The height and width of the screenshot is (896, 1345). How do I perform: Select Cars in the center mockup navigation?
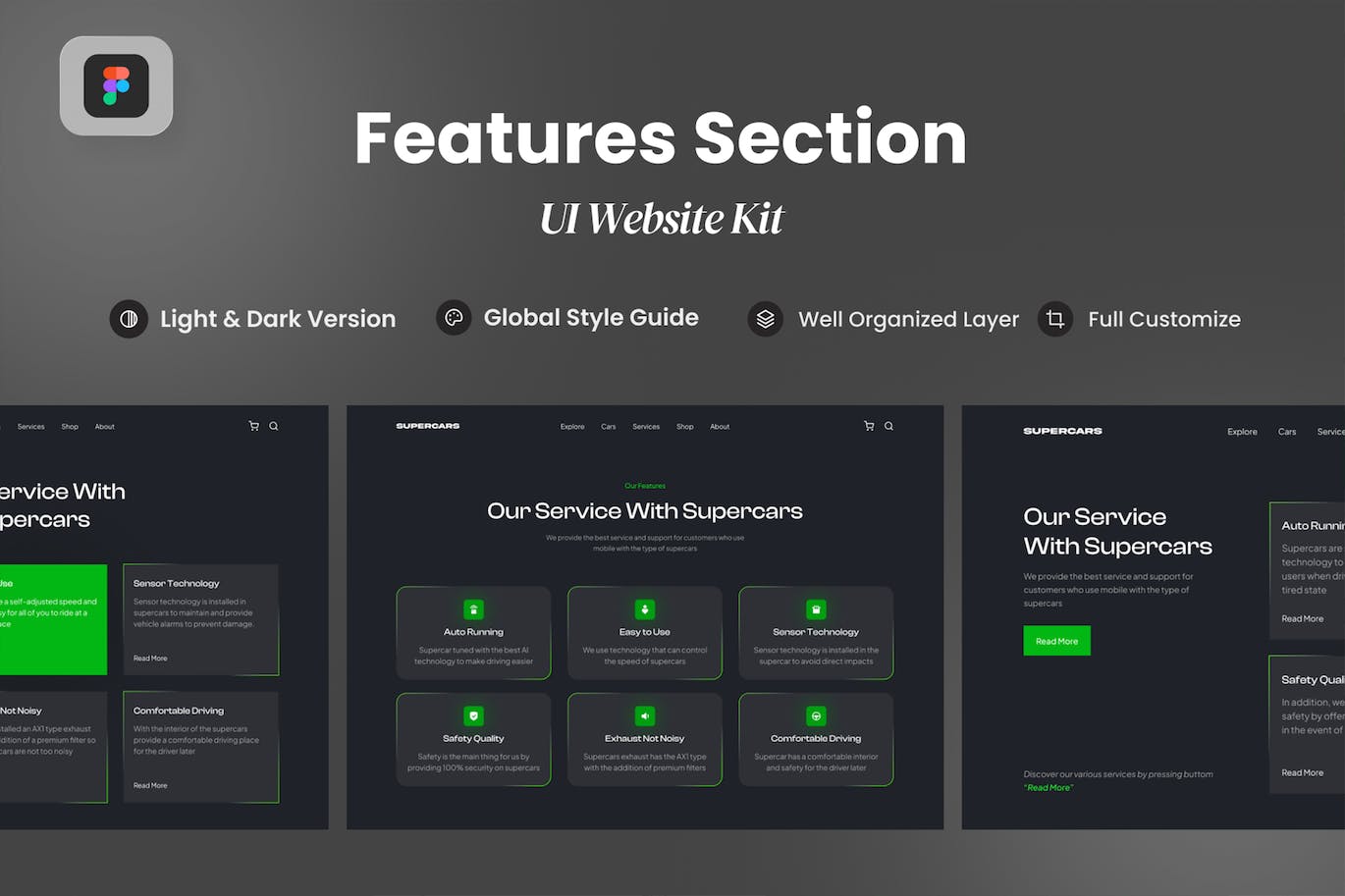(609, 427)
